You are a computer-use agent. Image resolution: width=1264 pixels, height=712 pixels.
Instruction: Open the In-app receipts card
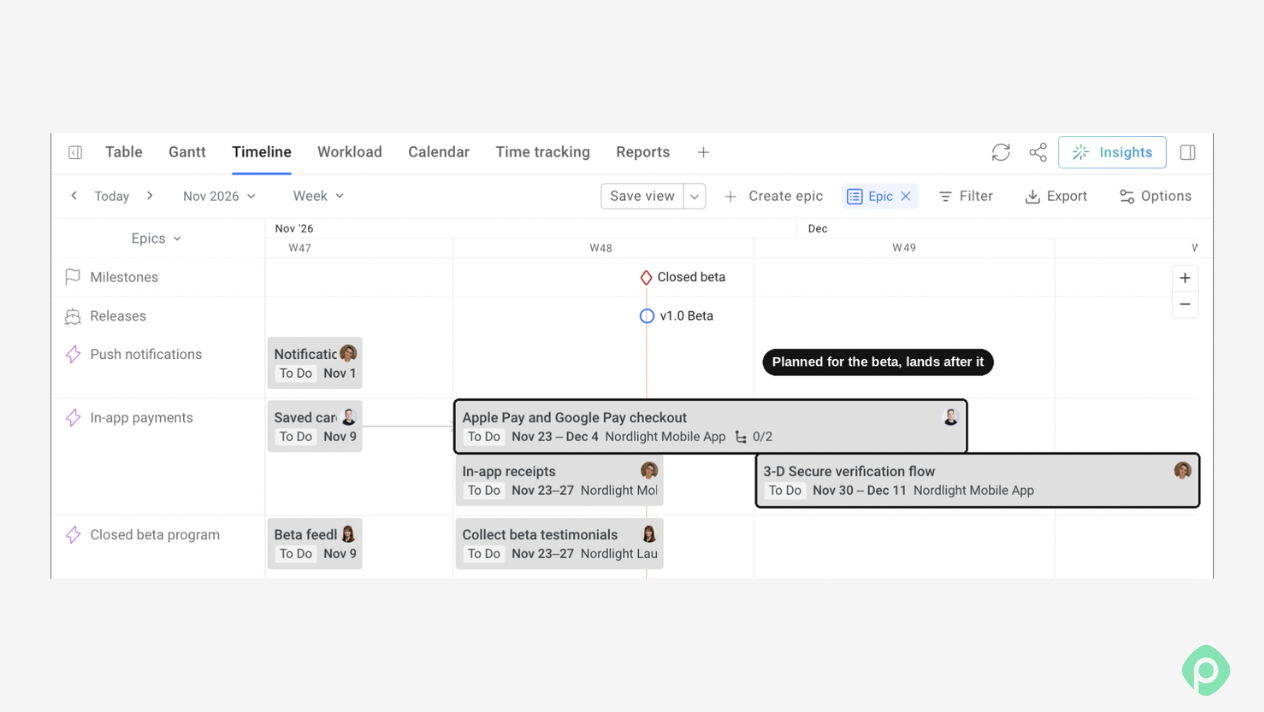(559, 480)
